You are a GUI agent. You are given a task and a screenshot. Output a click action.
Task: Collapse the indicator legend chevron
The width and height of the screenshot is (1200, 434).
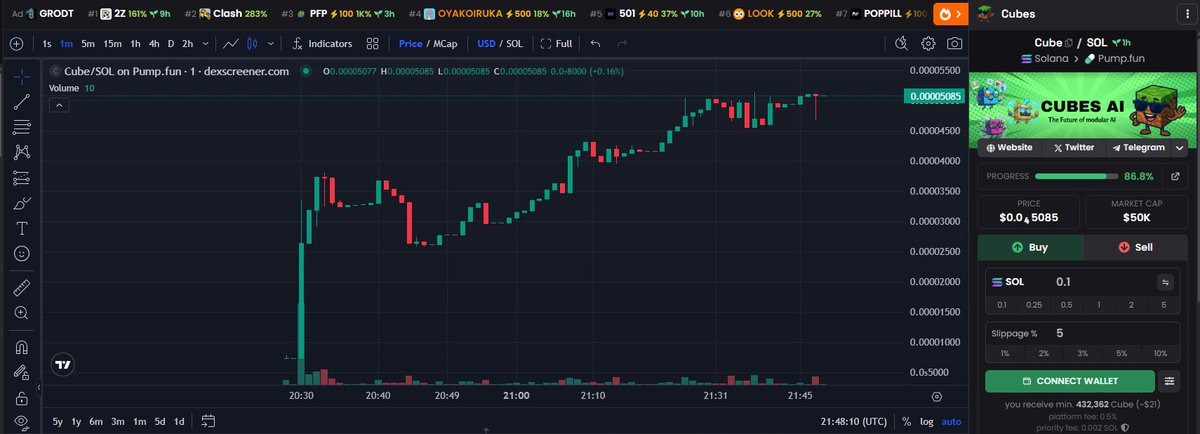59,104
